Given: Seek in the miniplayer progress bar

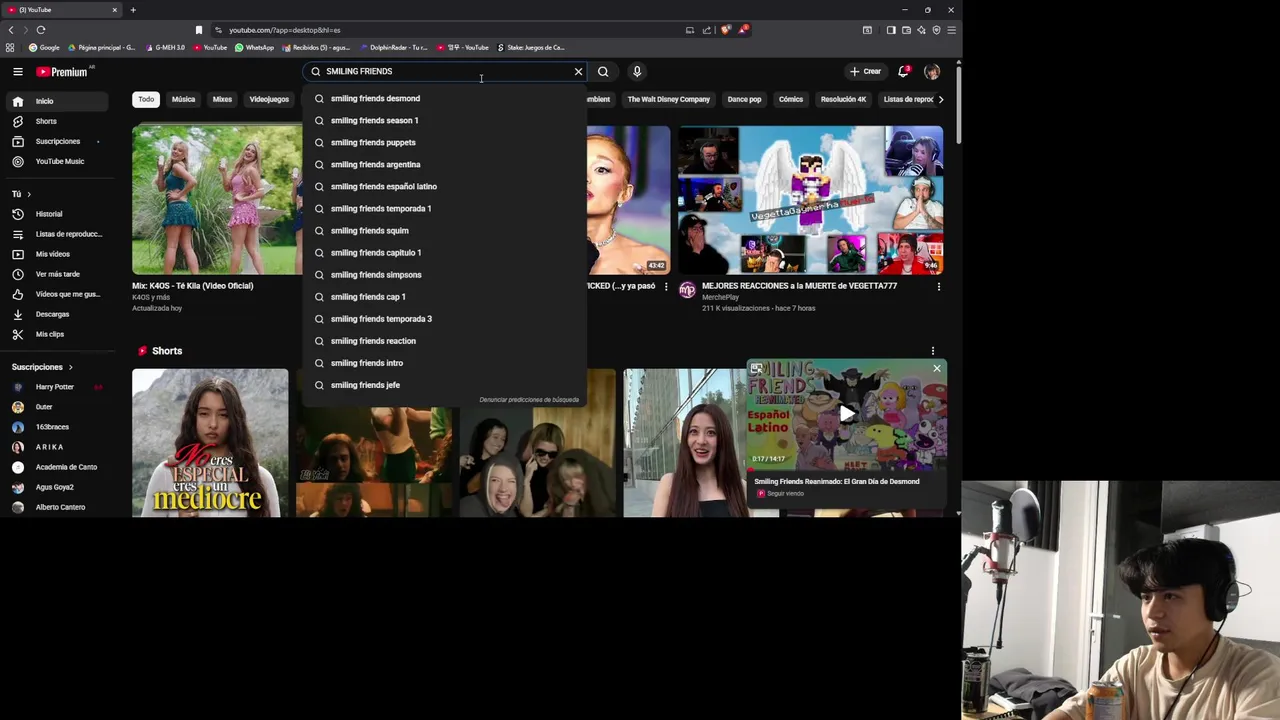Looking at the screenshot, I should click(x=847, y=470).
